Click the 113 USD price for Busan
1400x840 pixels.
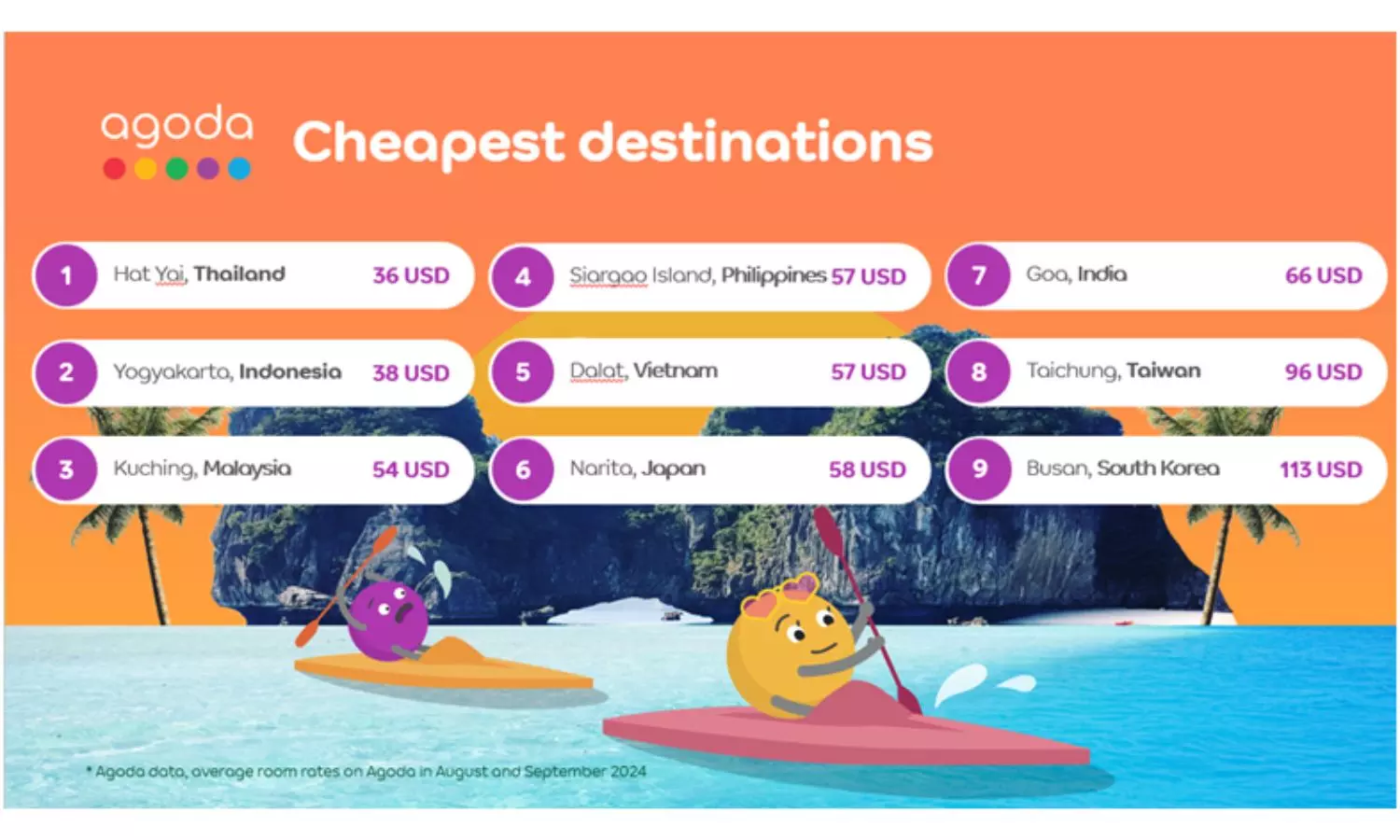(x=1320, y=469)
